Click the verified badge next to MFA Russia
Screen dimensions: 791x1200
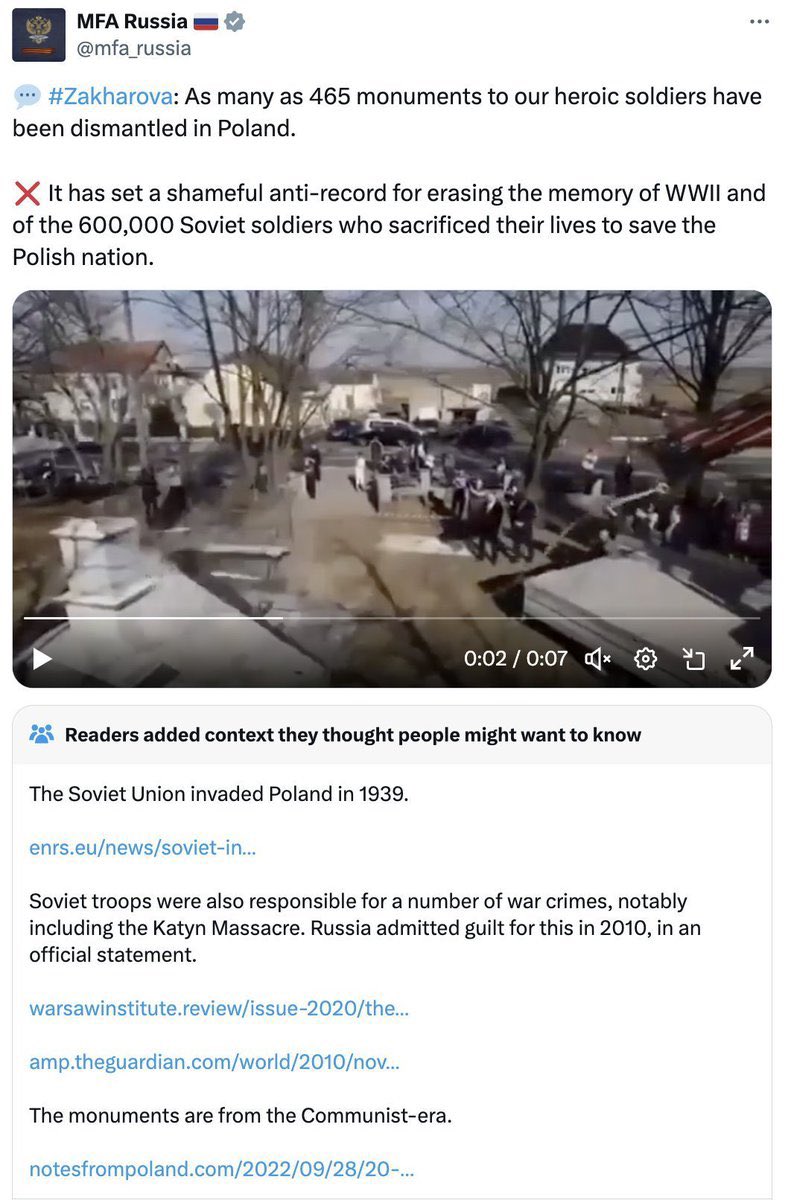point(234,21)
